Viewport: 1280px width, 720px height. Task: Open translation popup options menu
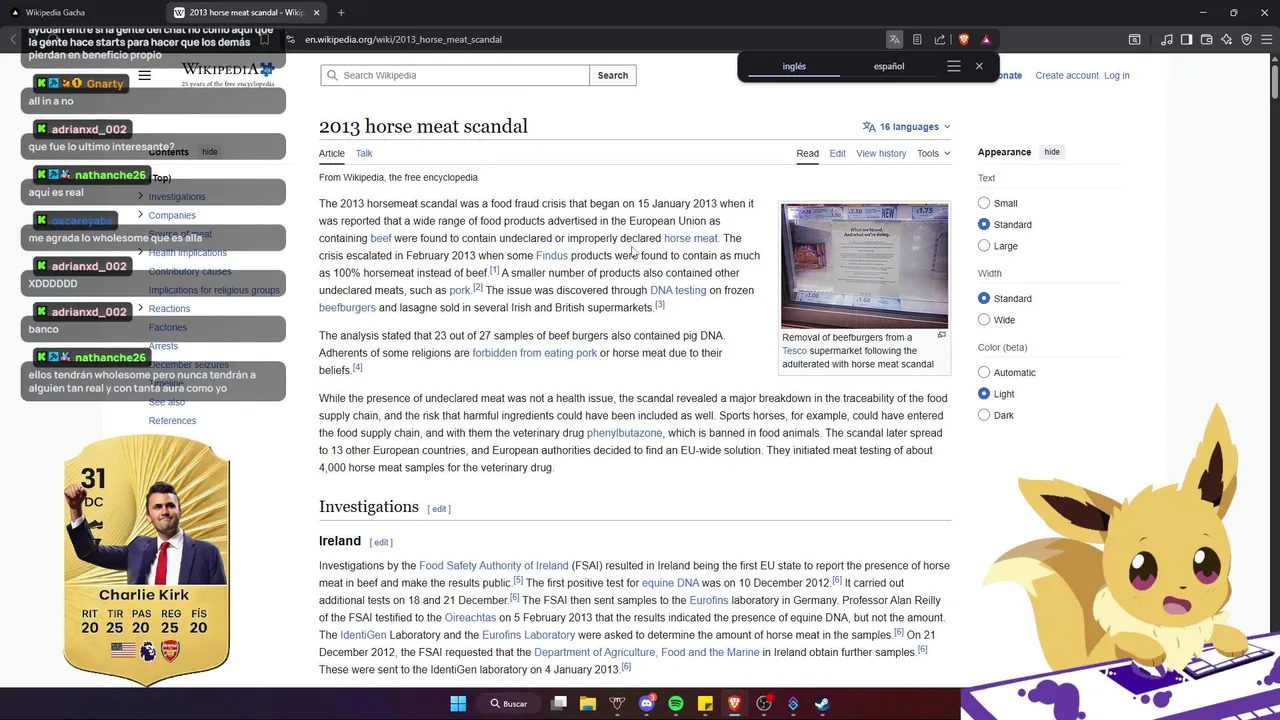pyautogui.click(x=954, y=66)
